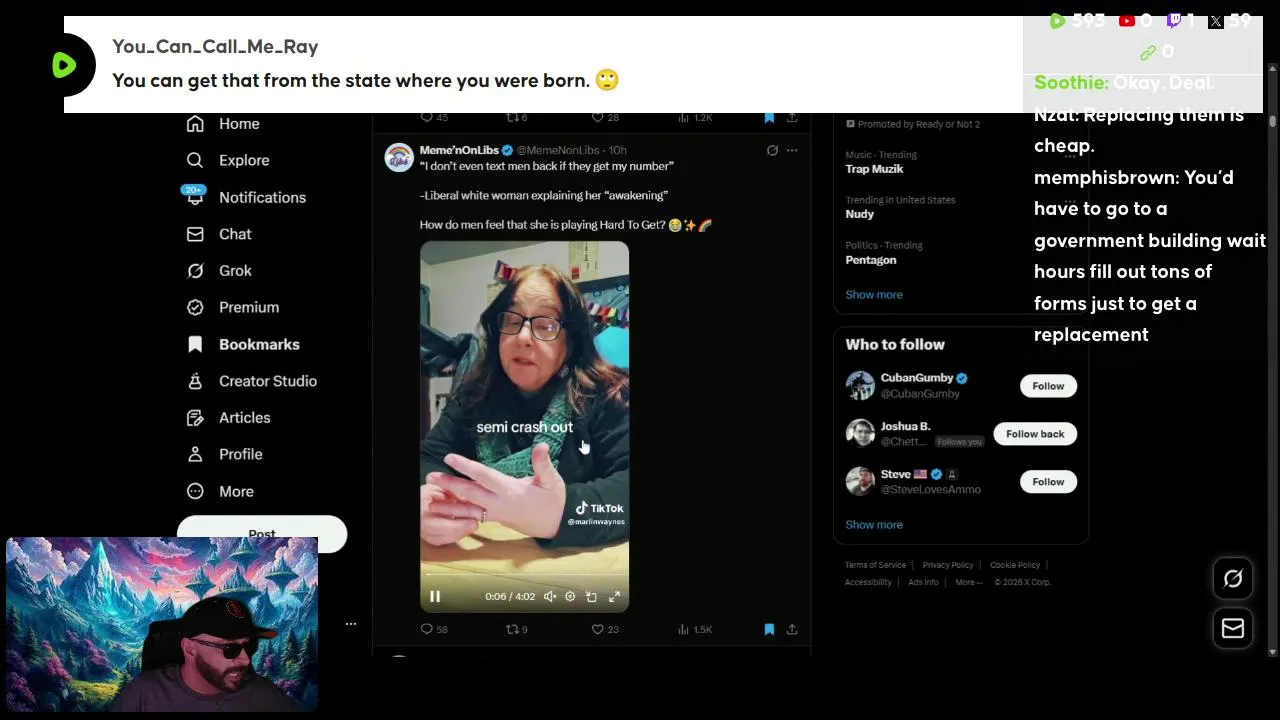Reply to post with 58 comments
This screenshot has width=1280, height=720.
[x=434, y=629]
